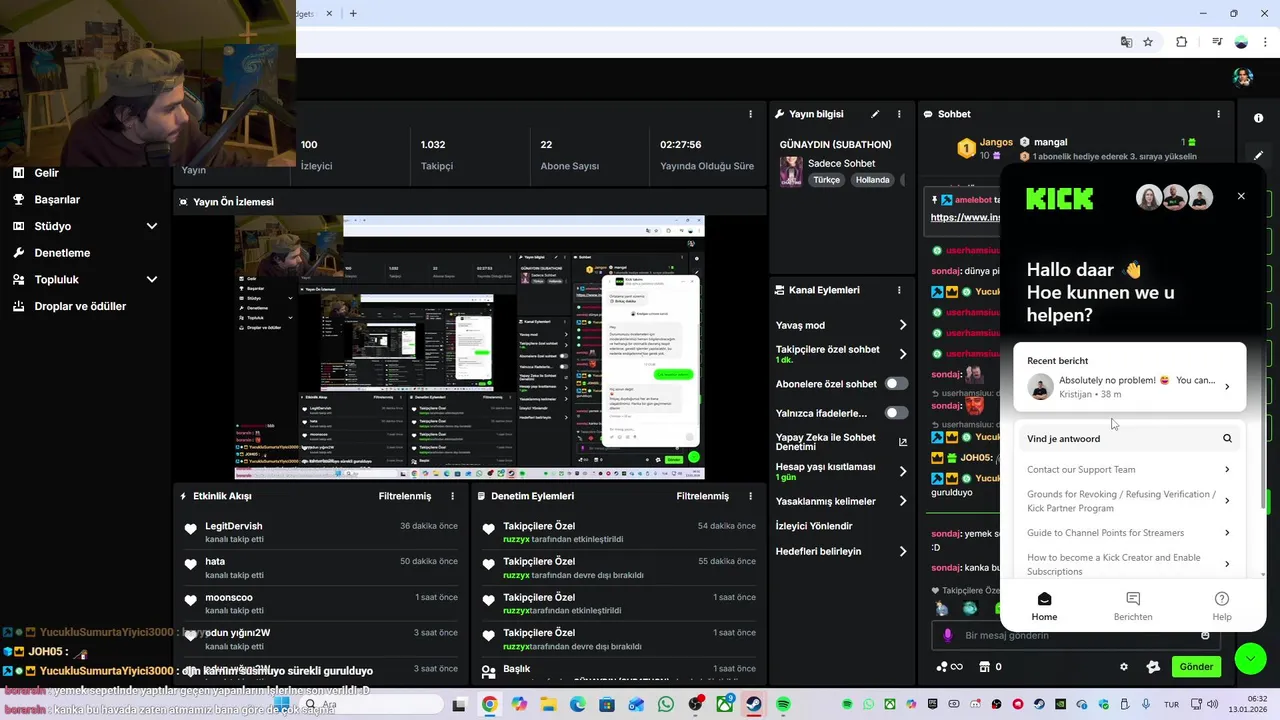
Task: Switch to Help tab in support widget
Action: tap(1222, 606)
